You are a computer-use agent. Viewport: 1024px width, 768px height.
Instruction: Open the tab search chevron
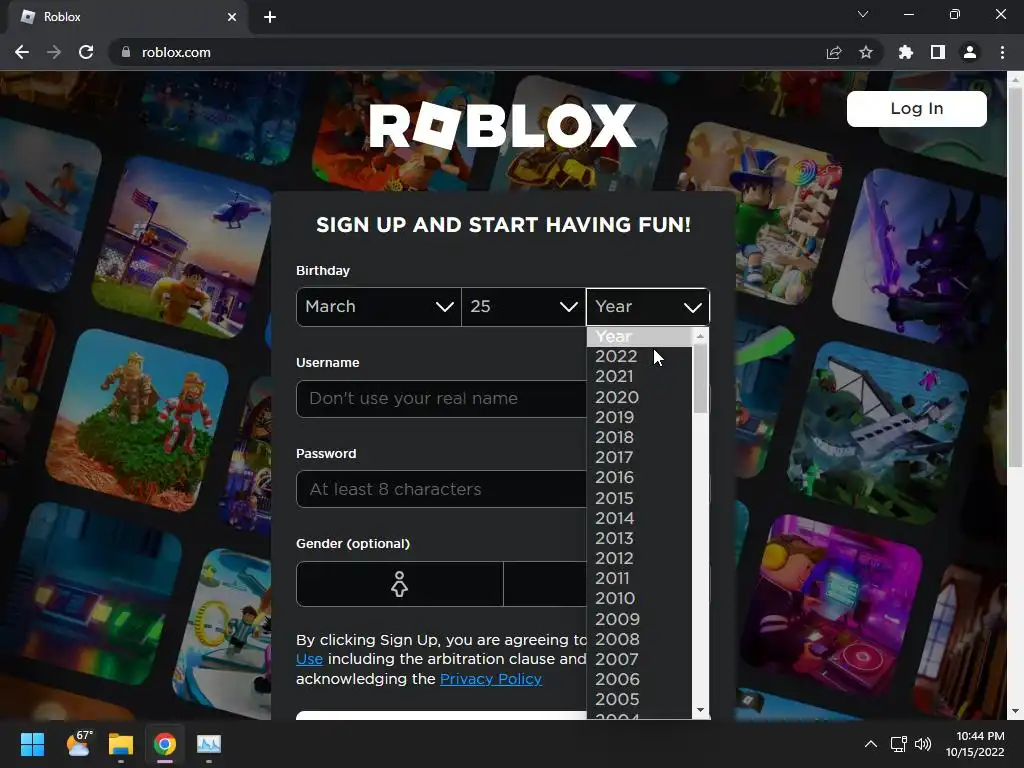pyautogui.click(x=863, y=14)
